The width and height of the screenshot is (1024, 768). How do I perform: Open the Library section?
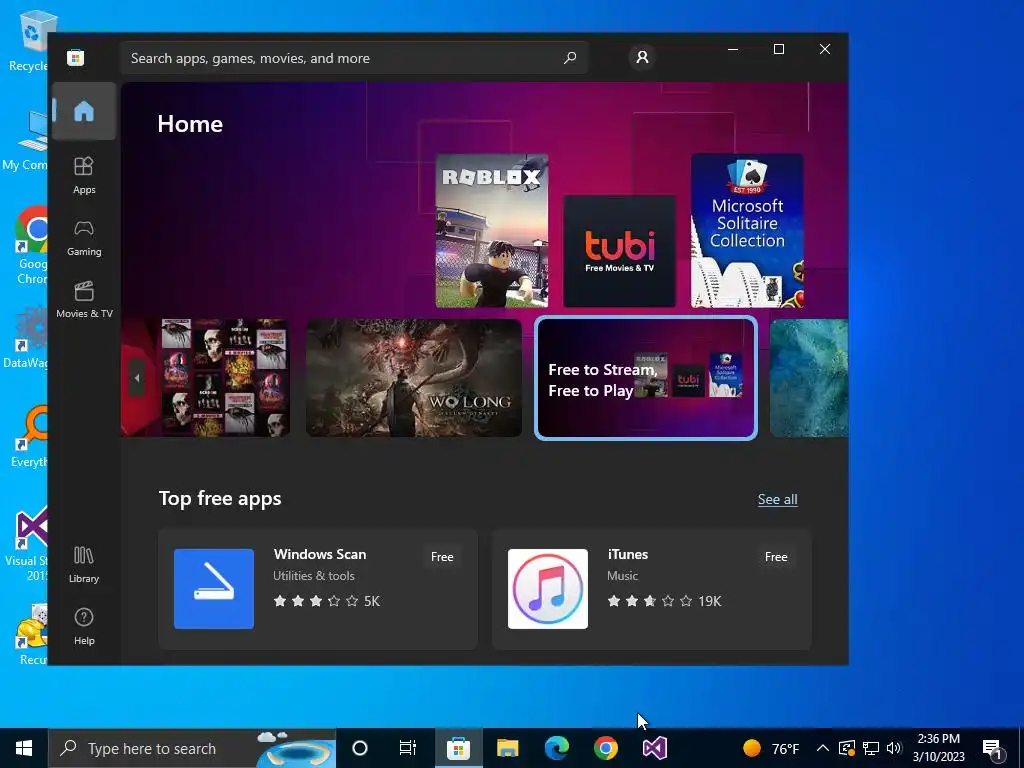click(x=84, y=565)
